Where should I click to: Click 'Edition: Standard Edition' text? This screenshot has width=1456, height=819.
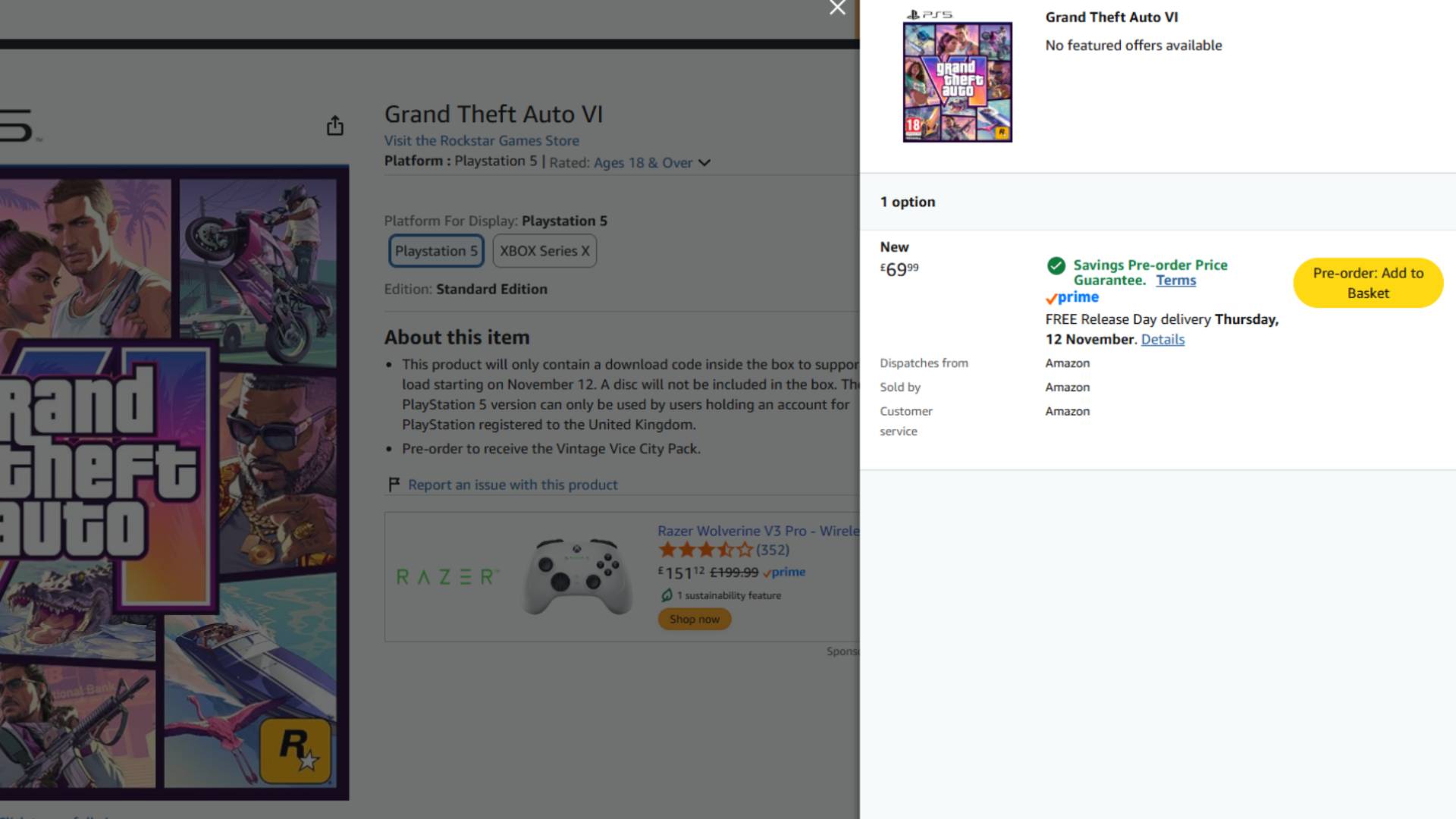click(x=466, y=289)
